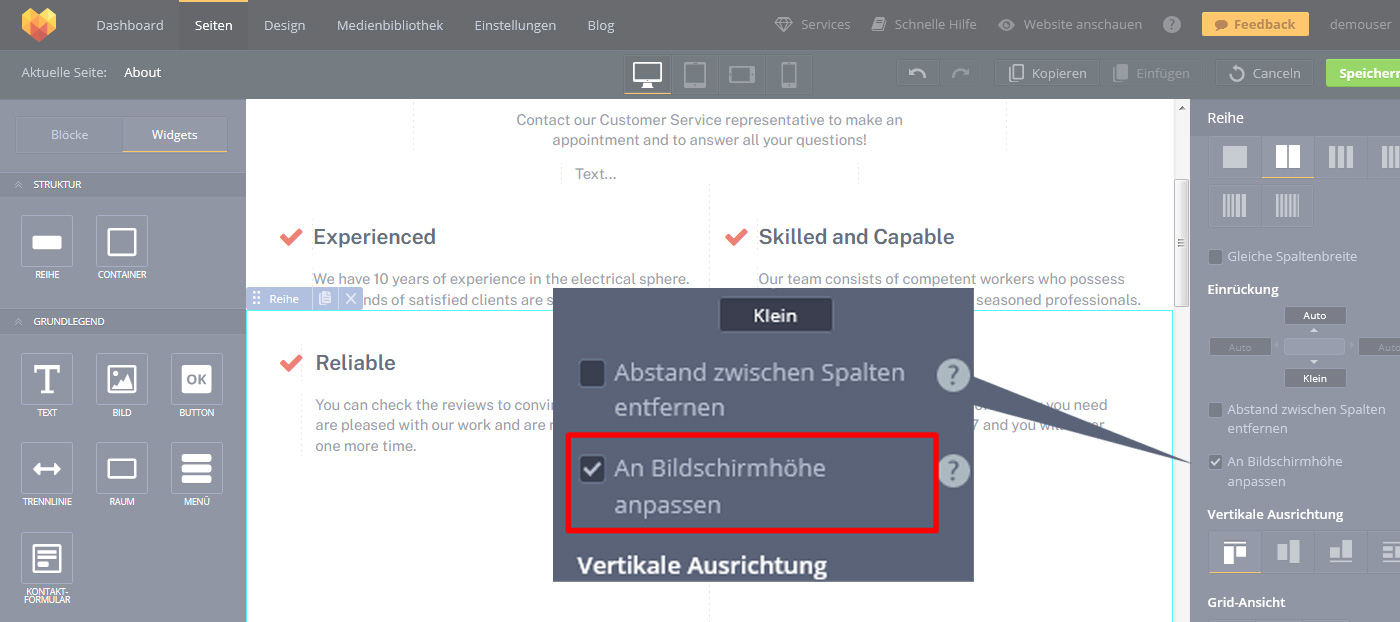
Task: Add the Text widget icon
Action: pyautogui.click(x=47, y=380)
